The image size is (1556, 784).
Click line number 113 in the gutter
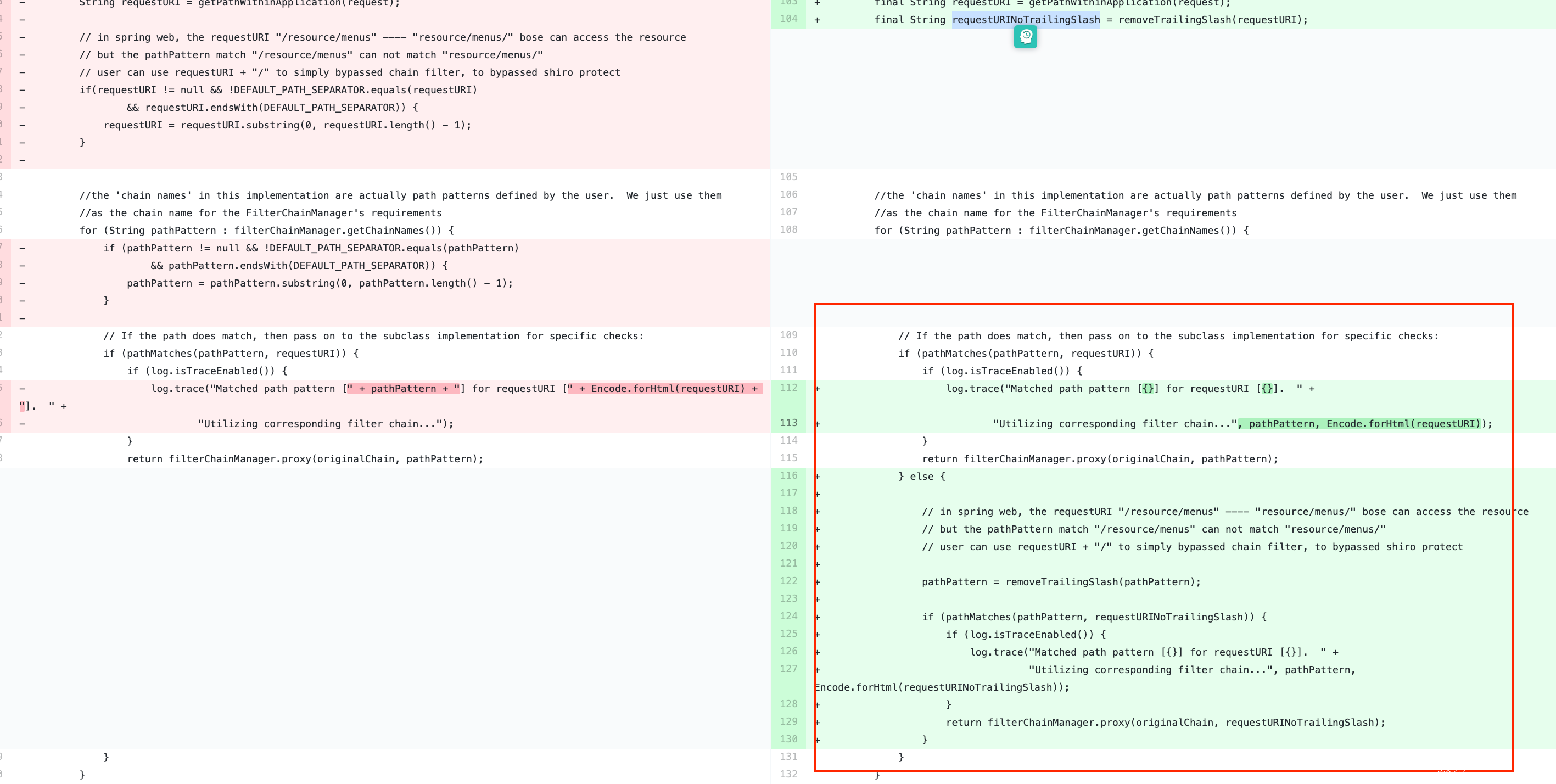pos(788,423)
